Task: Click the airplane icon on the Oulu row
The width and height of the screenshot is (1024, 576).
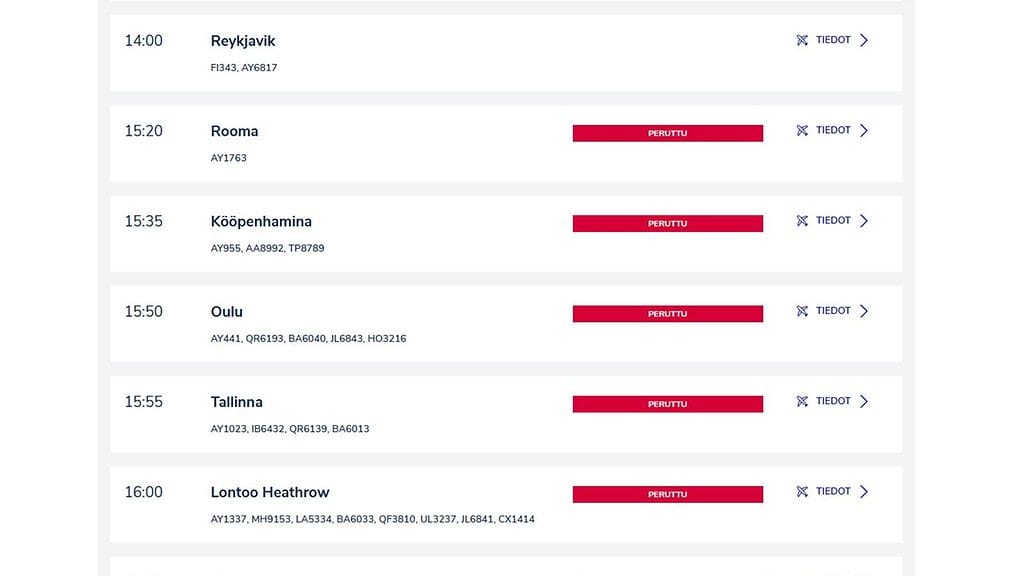Action: tap(802, 311)
